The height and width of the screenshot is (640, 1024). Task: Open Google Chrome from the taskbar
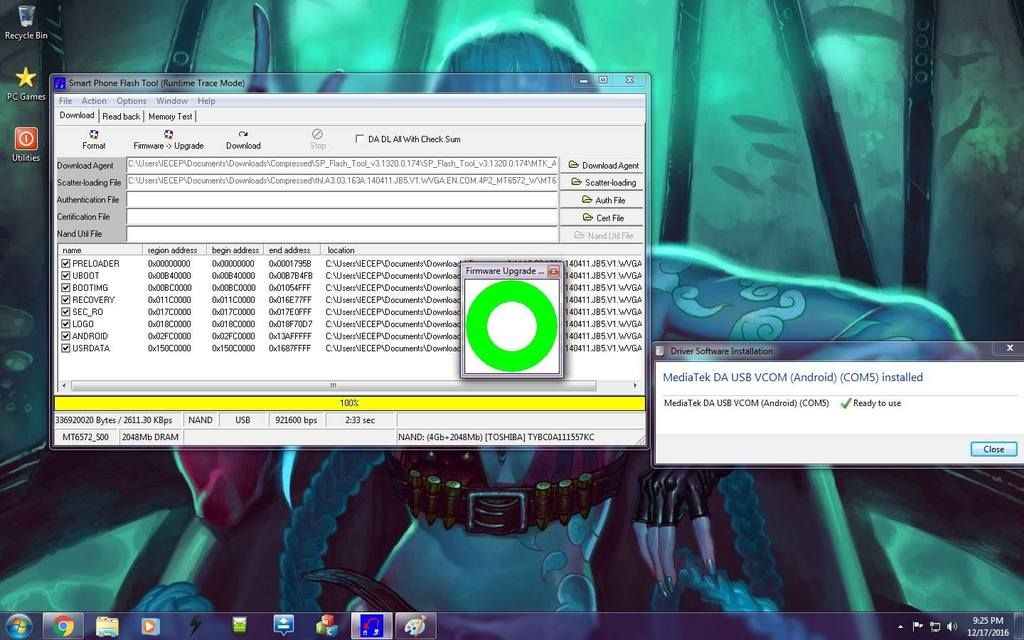pyautogui.click(x=63, y=626)
